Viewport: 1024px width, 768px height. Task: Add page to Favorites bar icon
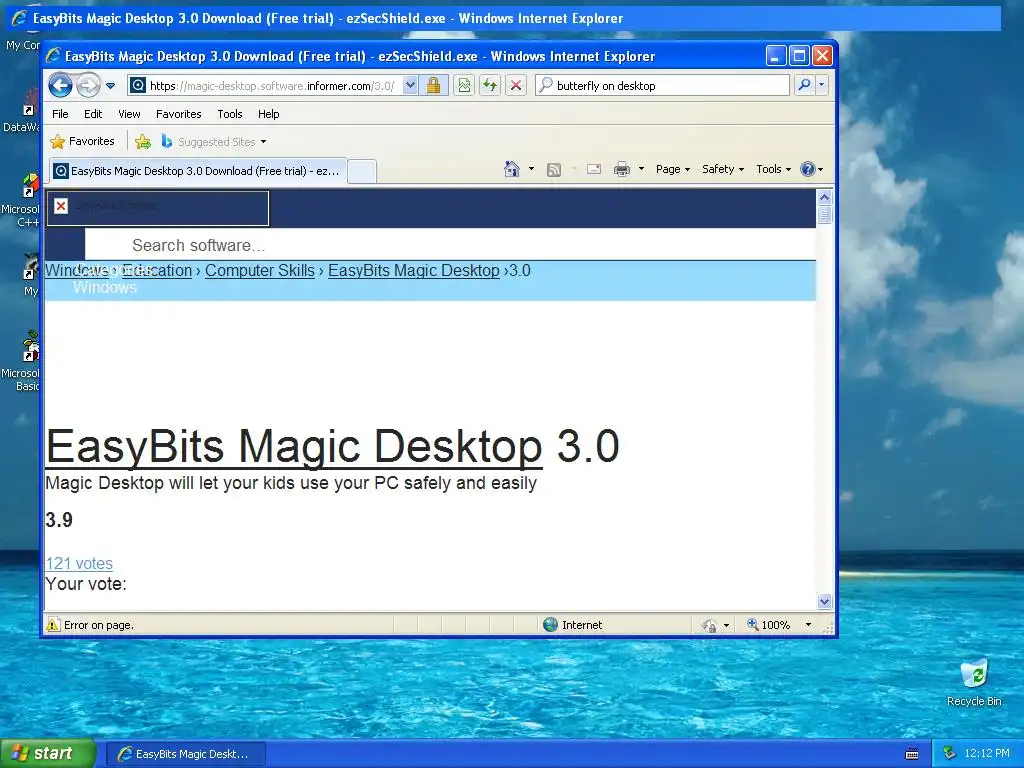coord(142,141)
